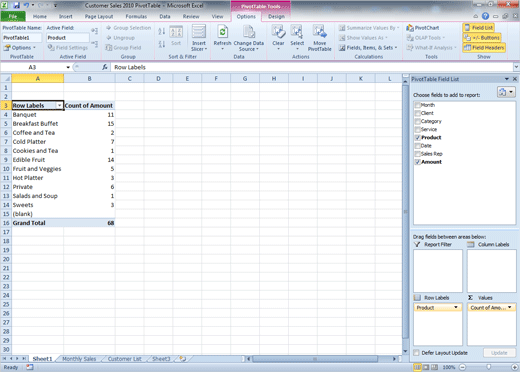Switch to Normal view icon in status bar
The width and height of the screenshot is (520, 372).
[x=417, y=367]
